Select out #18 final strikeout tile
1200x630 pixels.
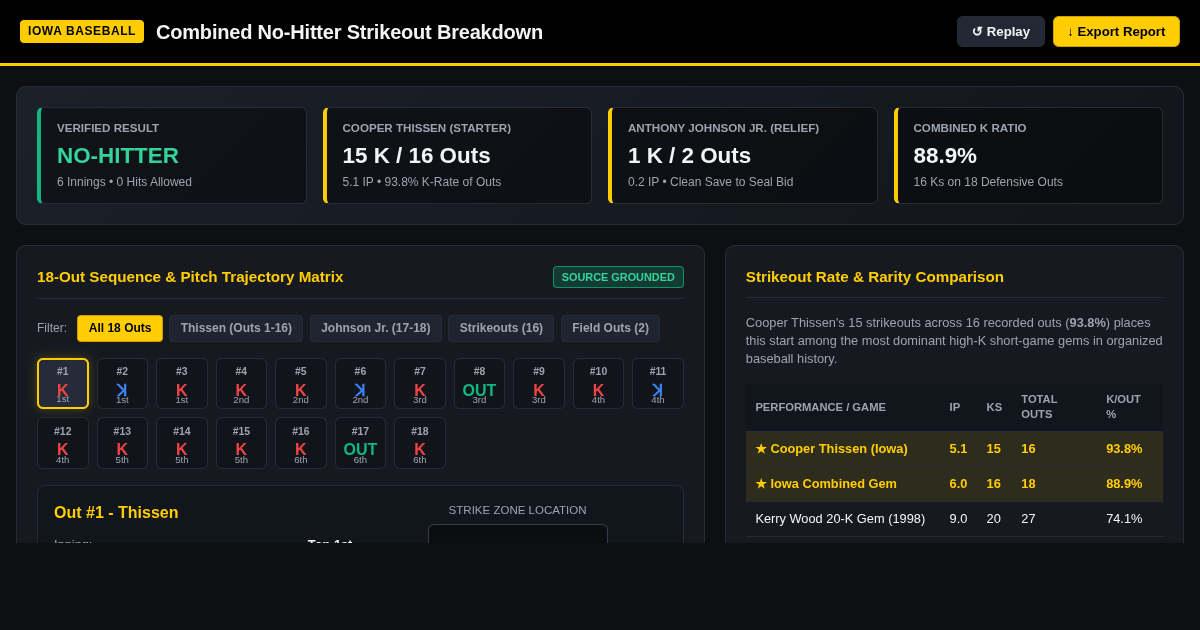pyautogui.click(x=420, y=444)
